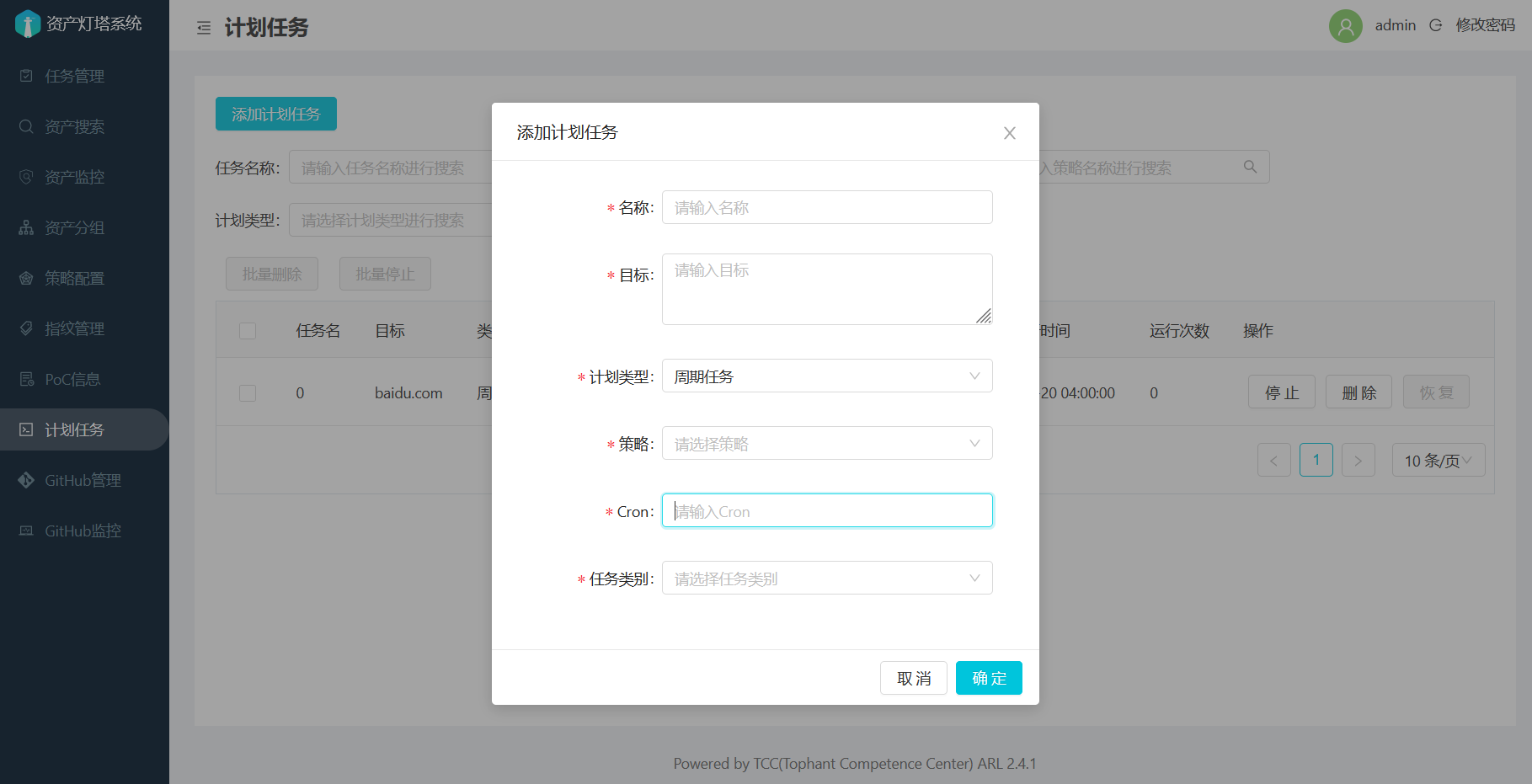Click 恢复 for the baidu.com task
The width and height of the screenshot is (1532, 784).
1437,392
